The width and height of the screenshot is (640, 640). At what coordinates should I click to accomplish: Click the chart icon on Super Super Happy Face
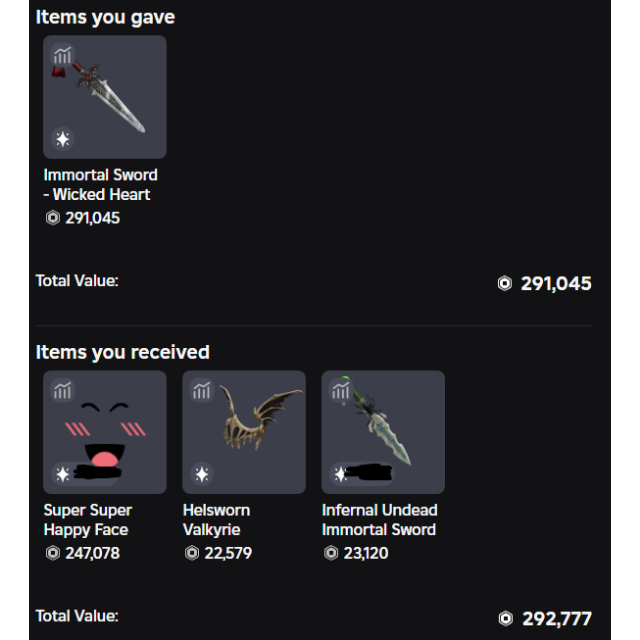pyautogui.click(x=63, y=390)
